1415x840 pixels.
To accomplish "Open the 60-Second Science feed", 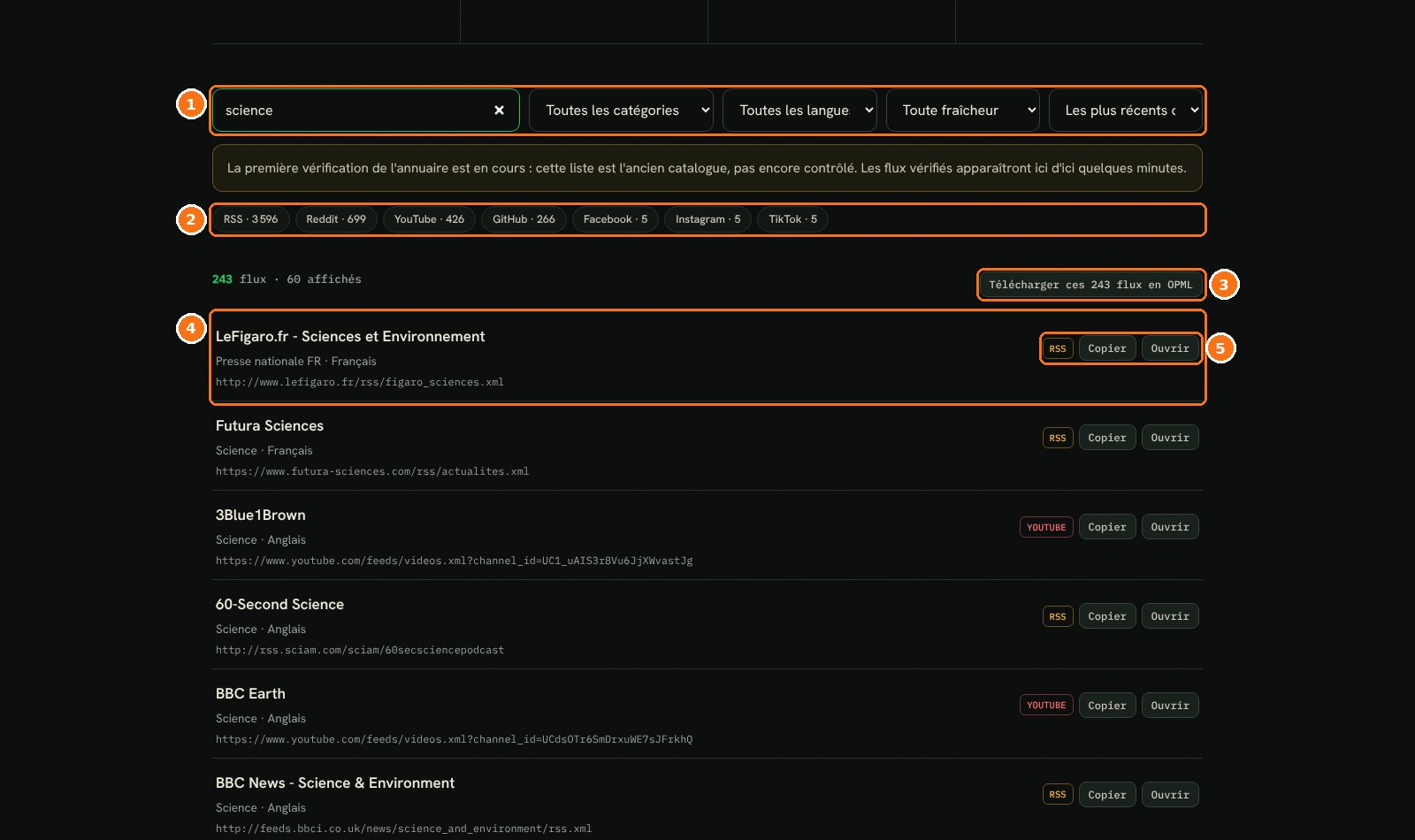I will pos(1170,616).
